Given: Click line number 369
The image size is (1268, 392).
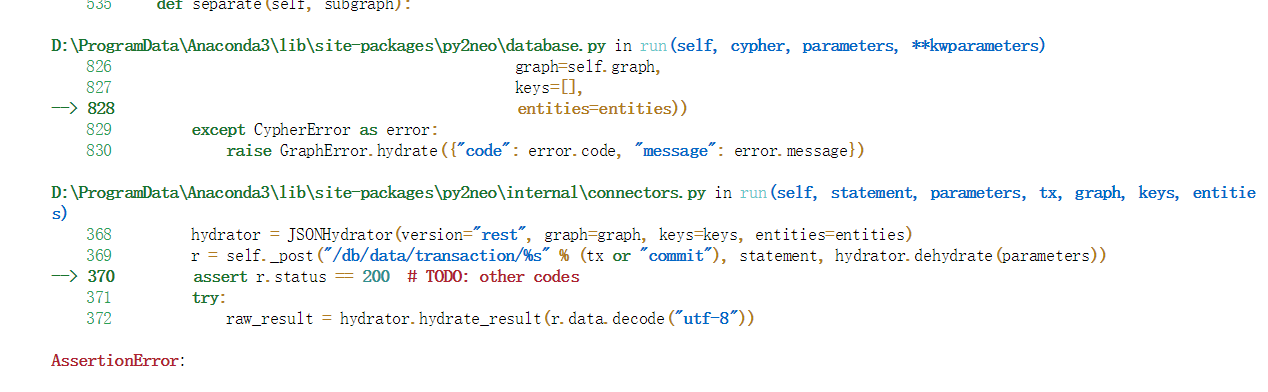Looking at the screenshot, I should [x=99, y=256].
